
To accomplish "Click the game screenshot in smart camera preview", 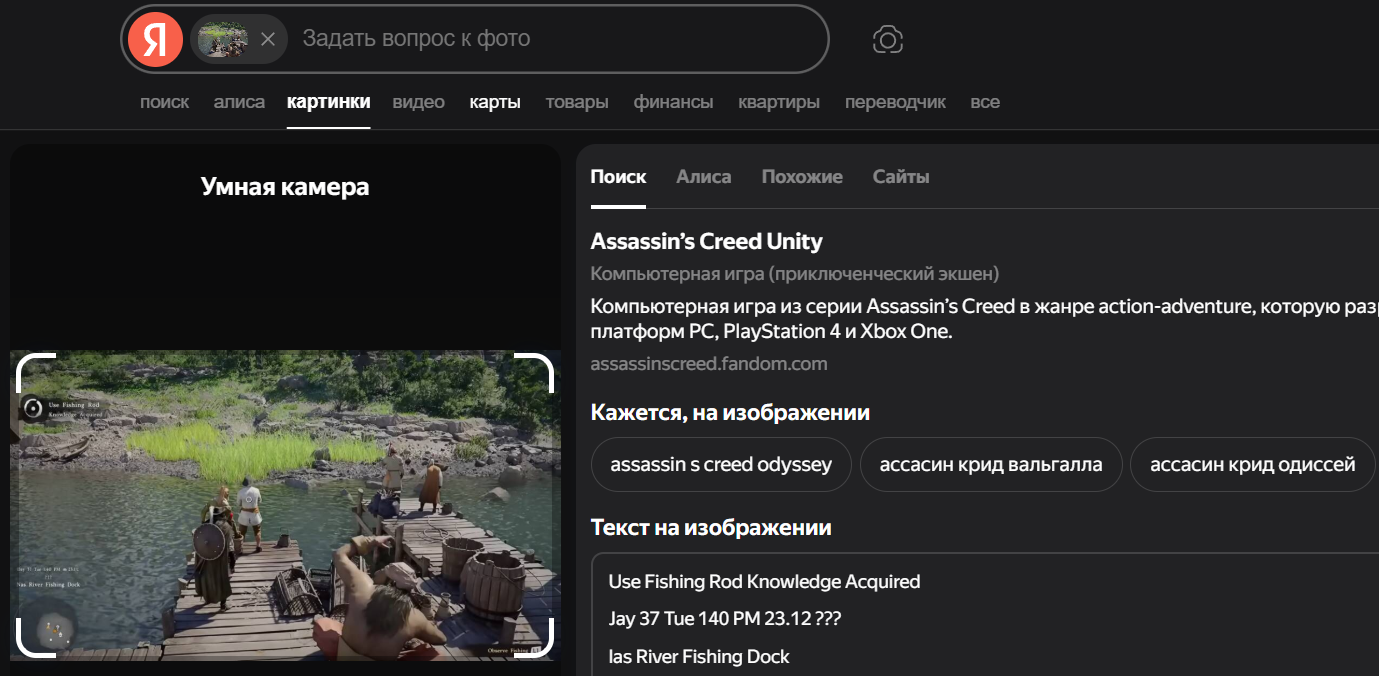I will tap(285, 505).
